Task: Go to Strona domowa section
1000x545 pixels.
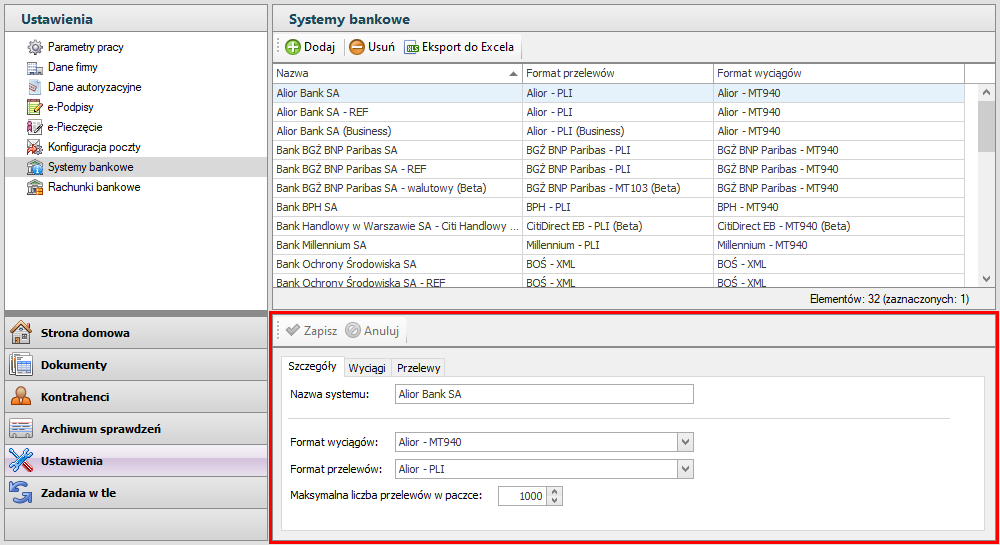Action: [x=85, y=333]
